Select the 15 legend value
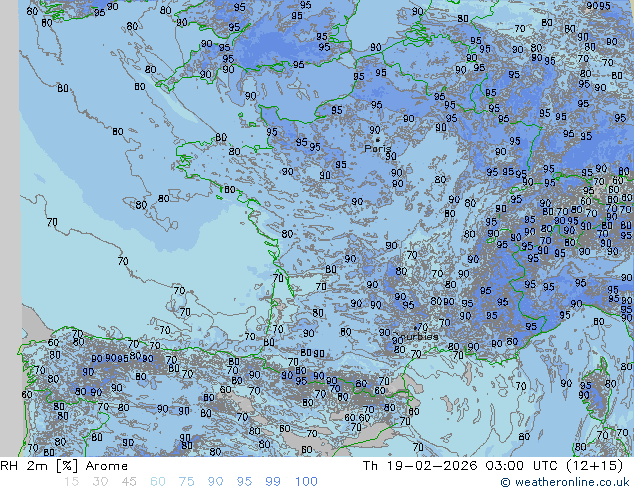This screenshot has height=490, width=634. [x=71, y=482]
